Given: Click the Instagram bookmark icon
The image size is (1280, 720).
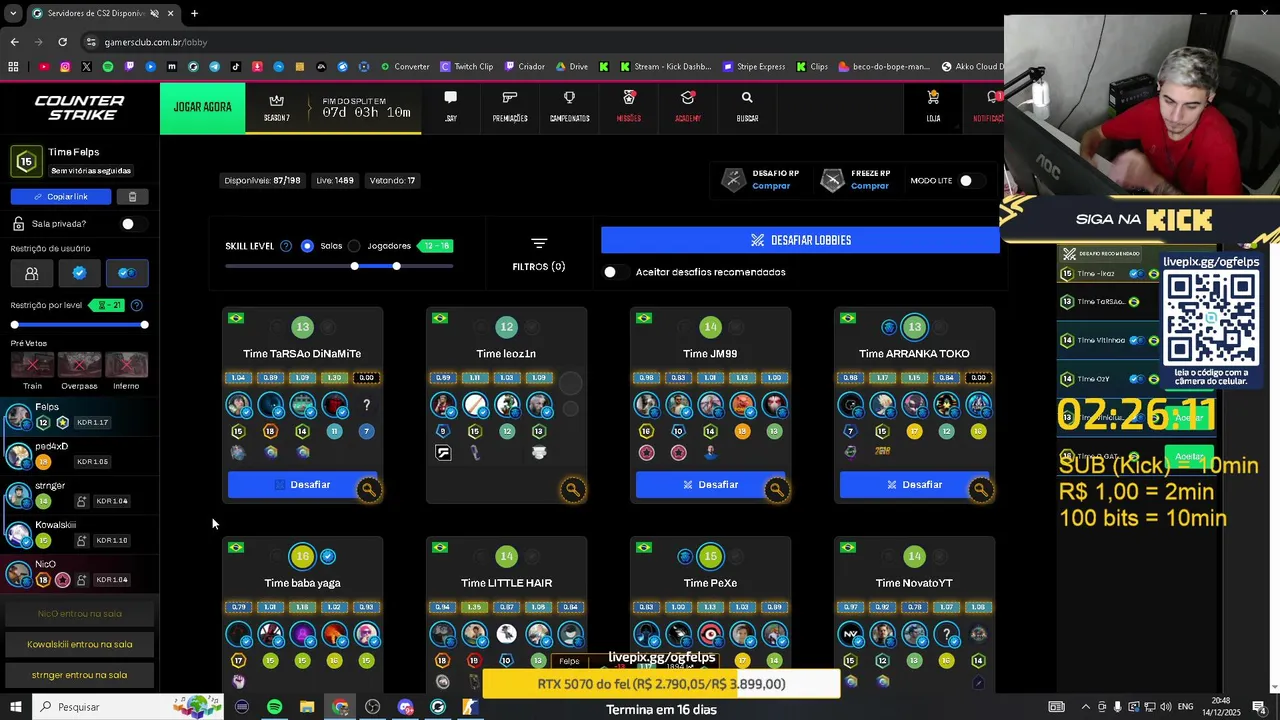Looking at the screenshot, I should click(65, 67).
